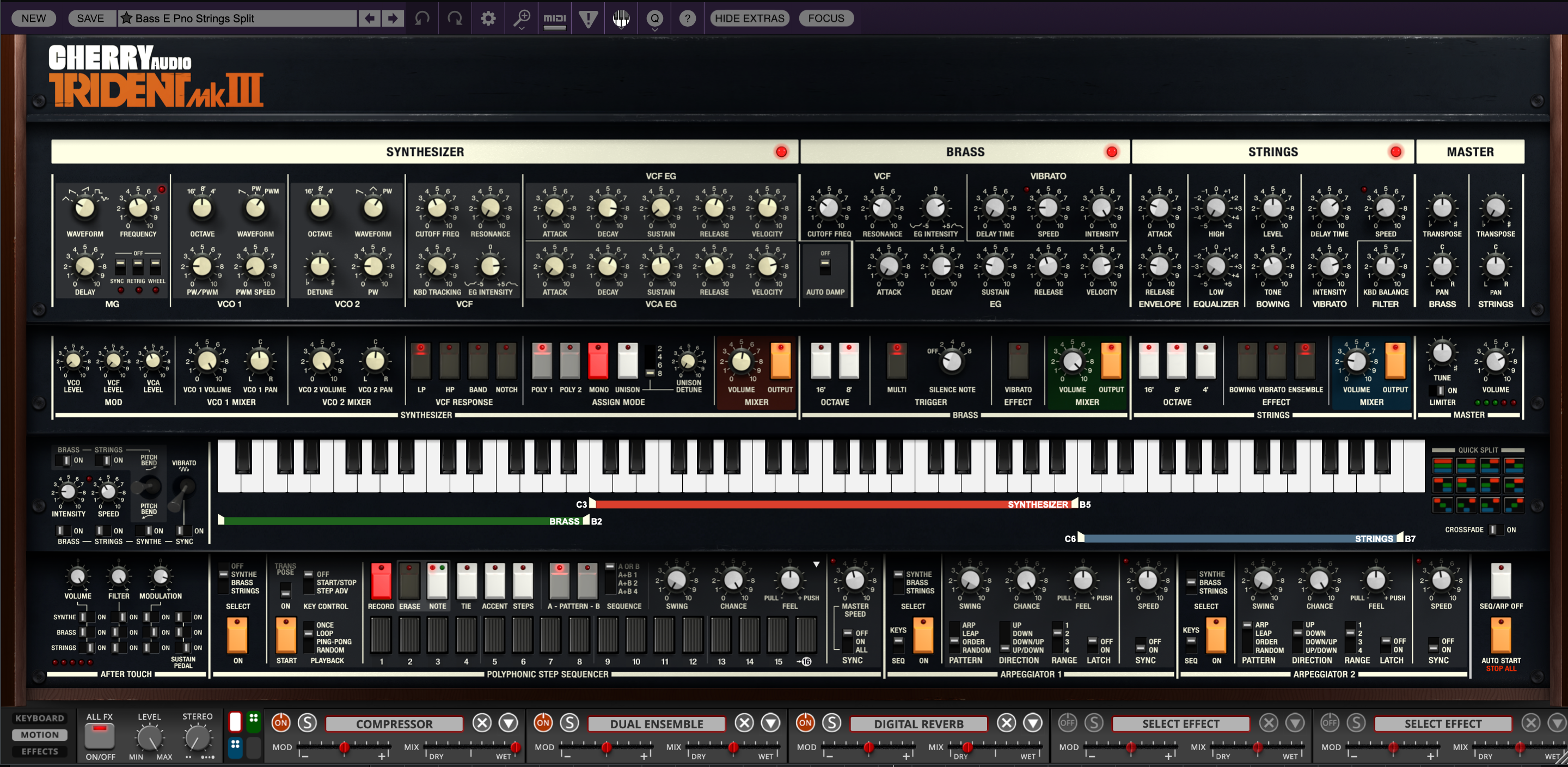Click the question mark help icon
Screen dimensions: 1568x767
coord(687,19)
